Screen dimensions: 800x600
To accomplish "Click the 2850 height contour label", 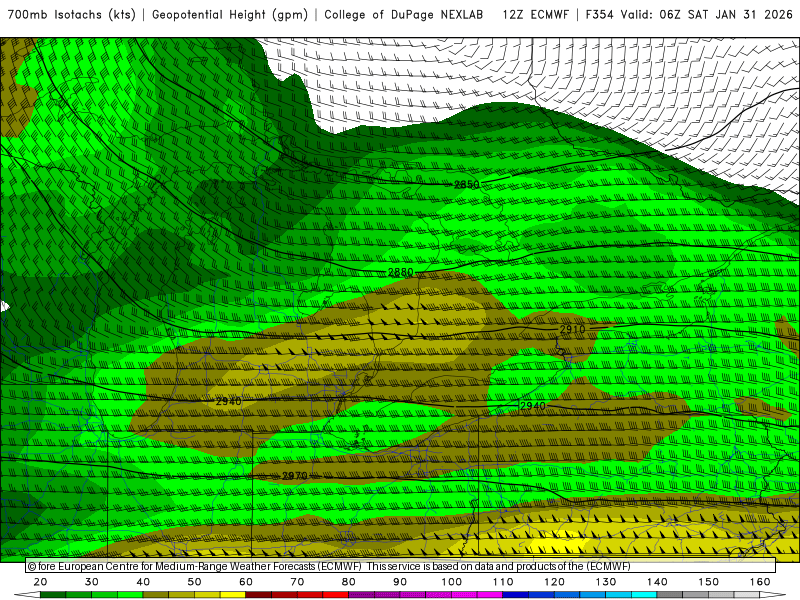I will (467, 184).
